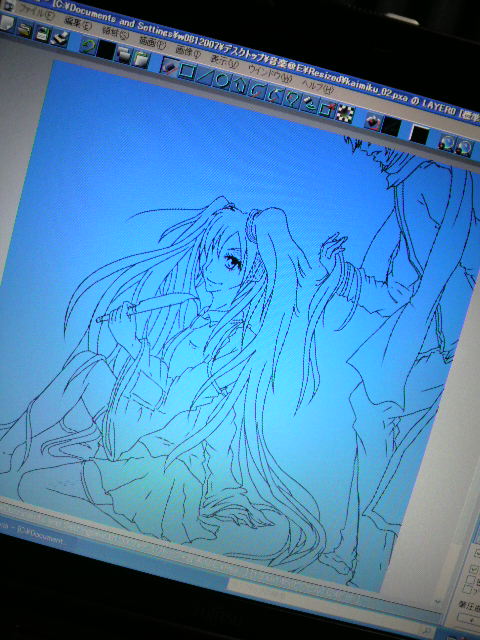Viewport: 480px width, 640px height.
Task: Click the kaimiku_02.pxa title bar text
Action: click(375, 89)
